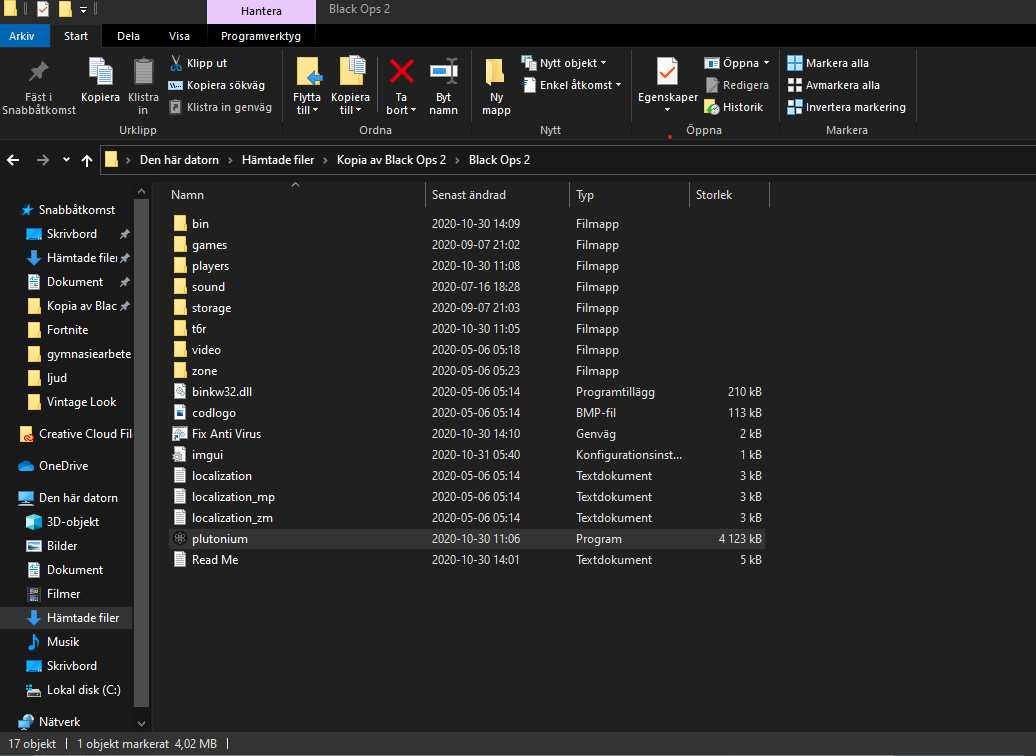The height and width of the screenshot is (756, 1036).
Task: Navigate up one folder level
Action: (x=87, y=160)
